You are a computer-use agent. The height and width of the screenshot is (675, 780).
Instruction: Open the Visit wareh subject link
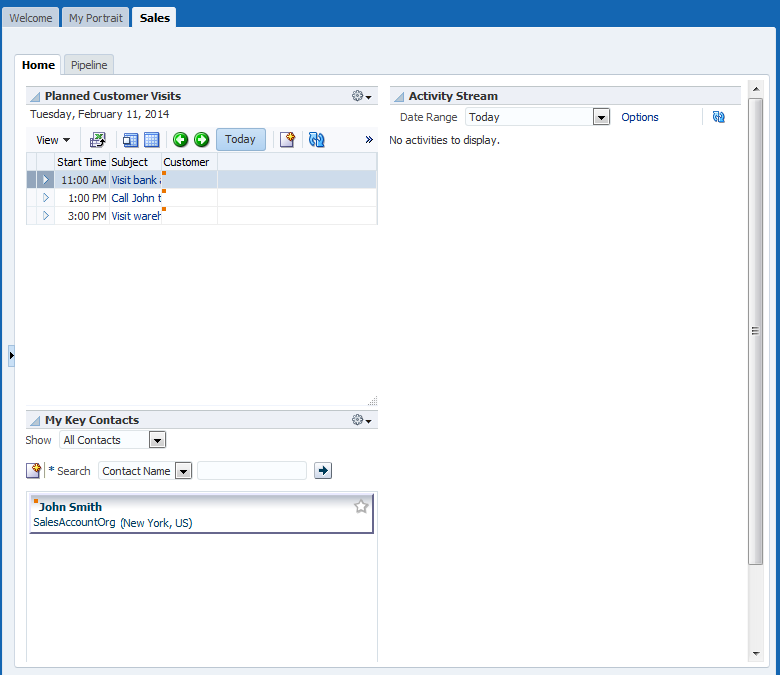(135, 216)
